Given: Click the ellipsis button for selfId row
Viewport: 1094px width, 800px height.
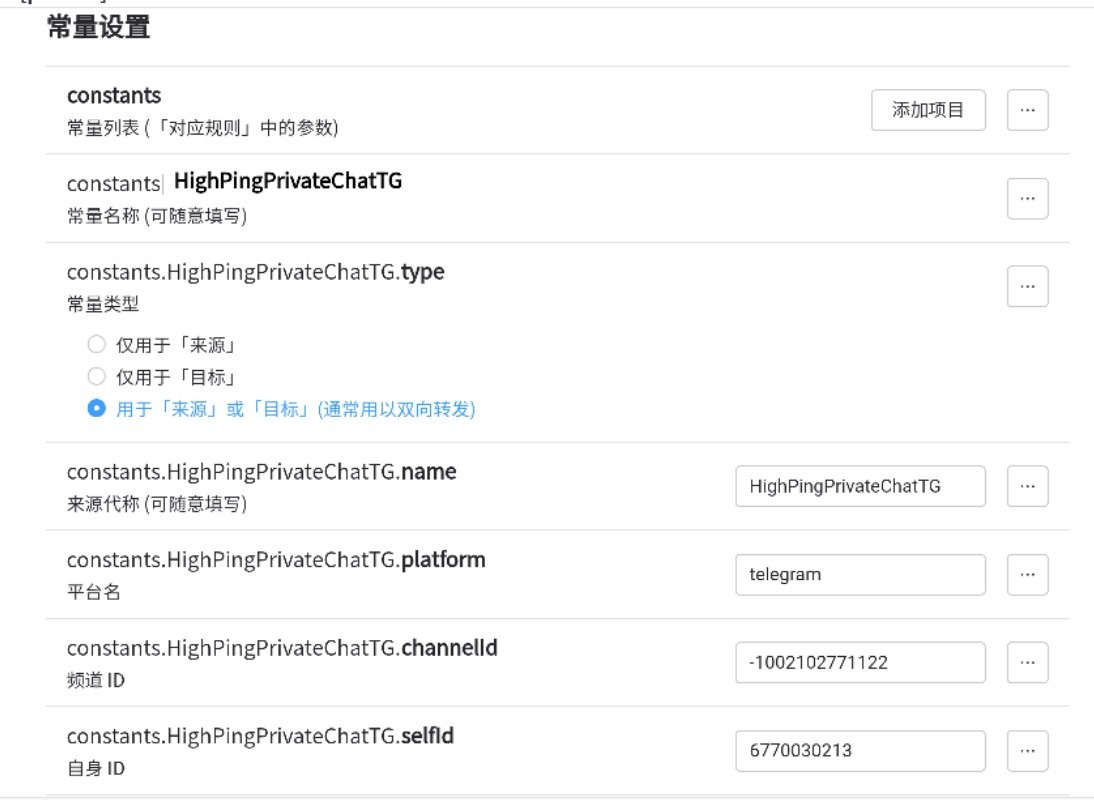Looking at the screenshot, I should (x=1027, y=750).
